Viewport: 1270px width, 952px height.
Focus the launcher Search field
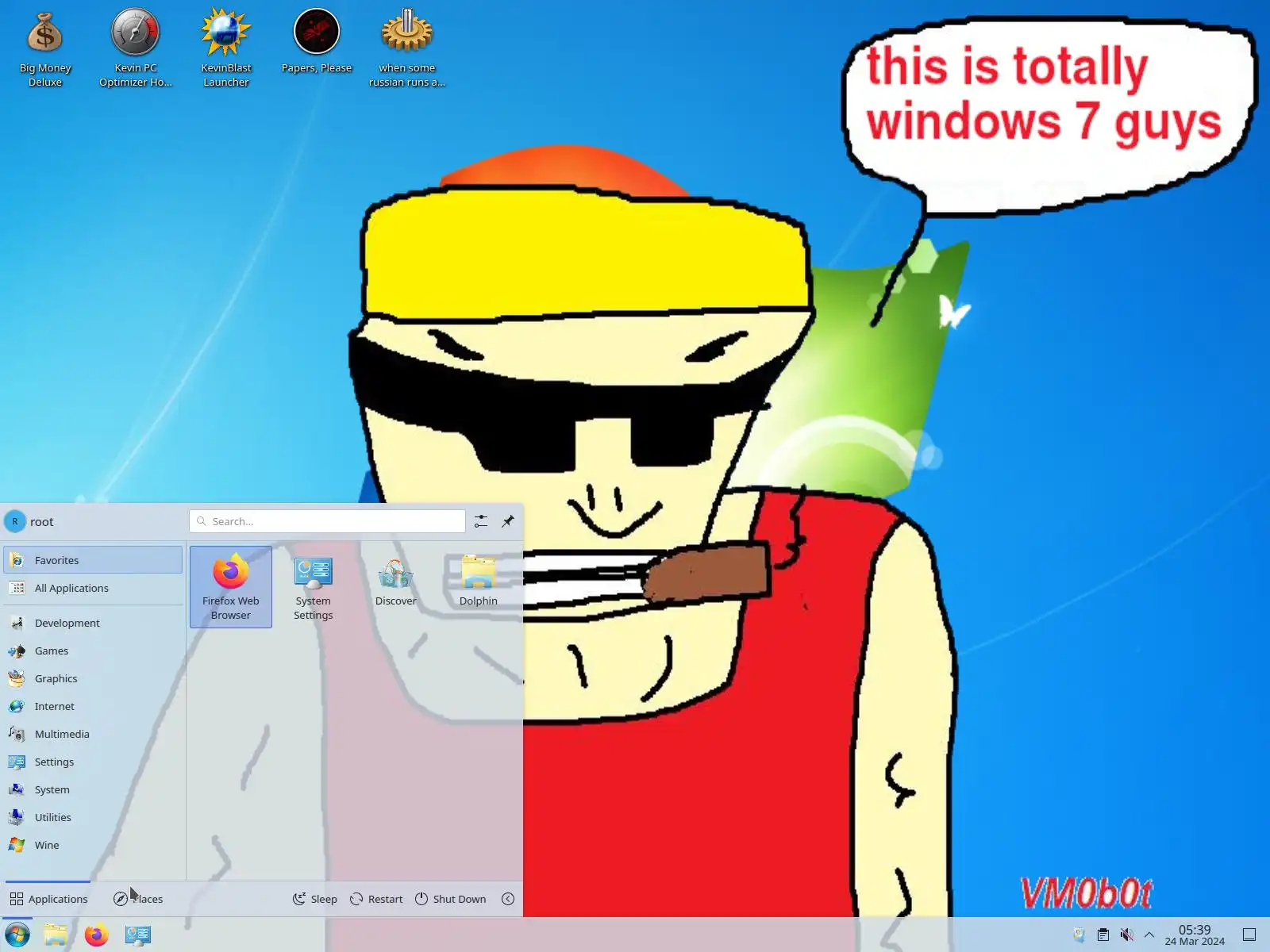tap(327, 521)
